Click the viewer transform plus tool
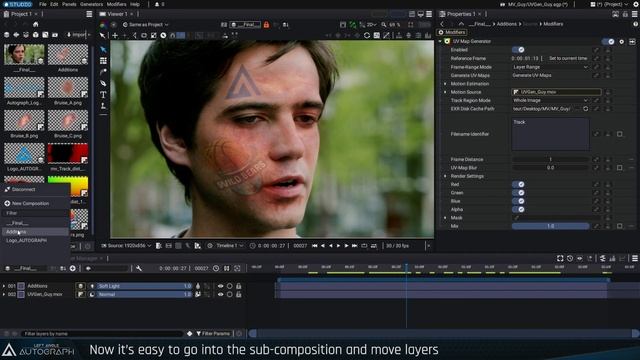640x360 pixels. click(115, 36)
